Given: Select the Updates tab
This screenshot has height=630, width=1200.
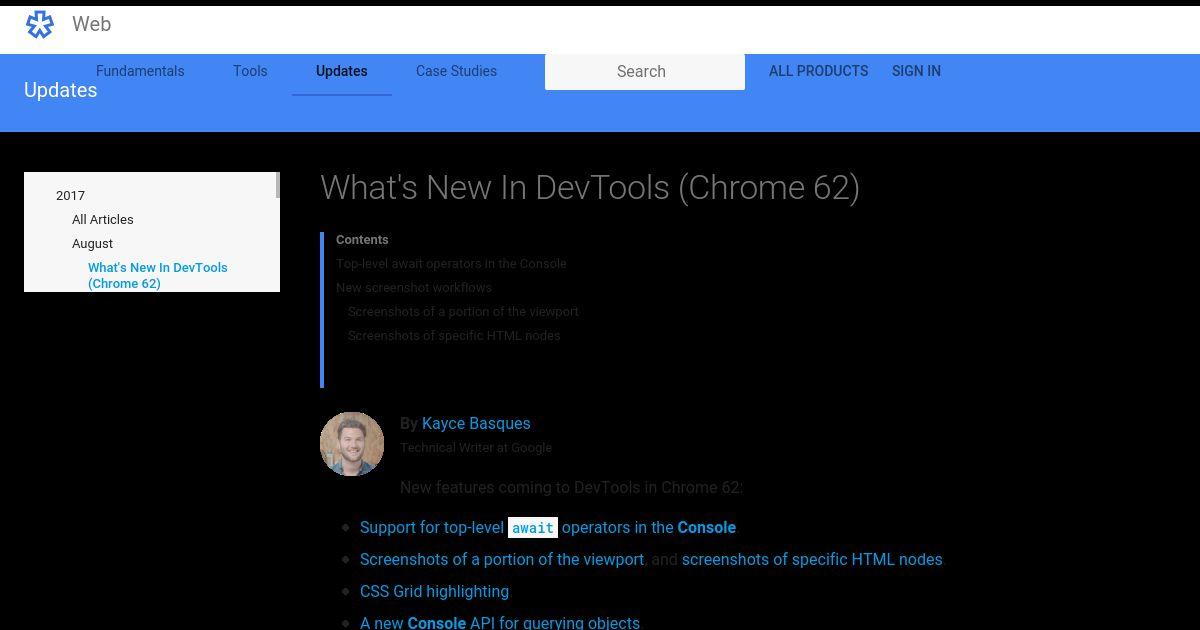Looking at the screenshot, I should coord(342,71).
